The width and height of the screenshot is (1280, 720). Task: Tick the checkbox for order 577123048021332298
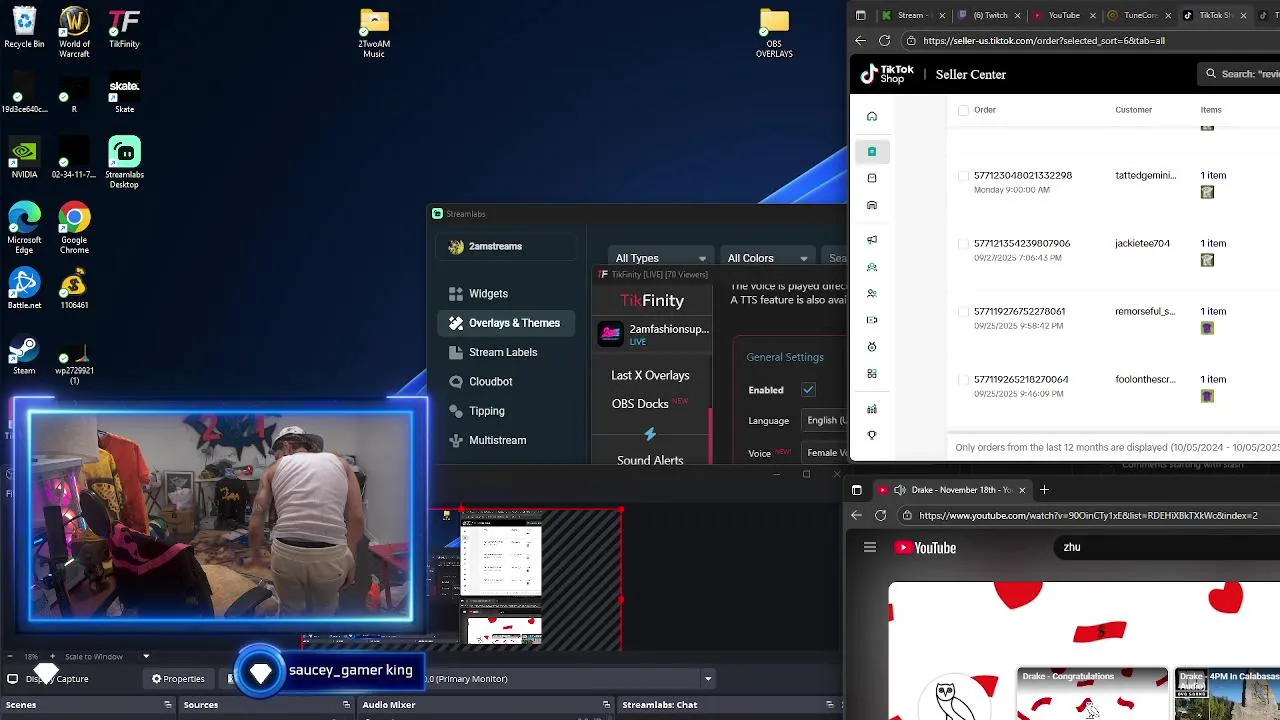963,175
